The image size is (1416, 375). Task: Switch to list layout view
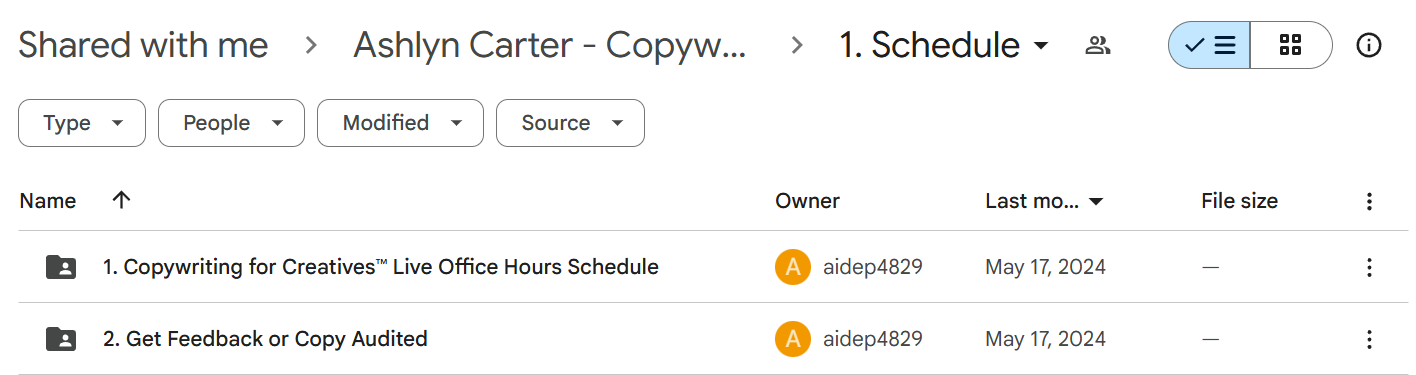point(1209,45)
